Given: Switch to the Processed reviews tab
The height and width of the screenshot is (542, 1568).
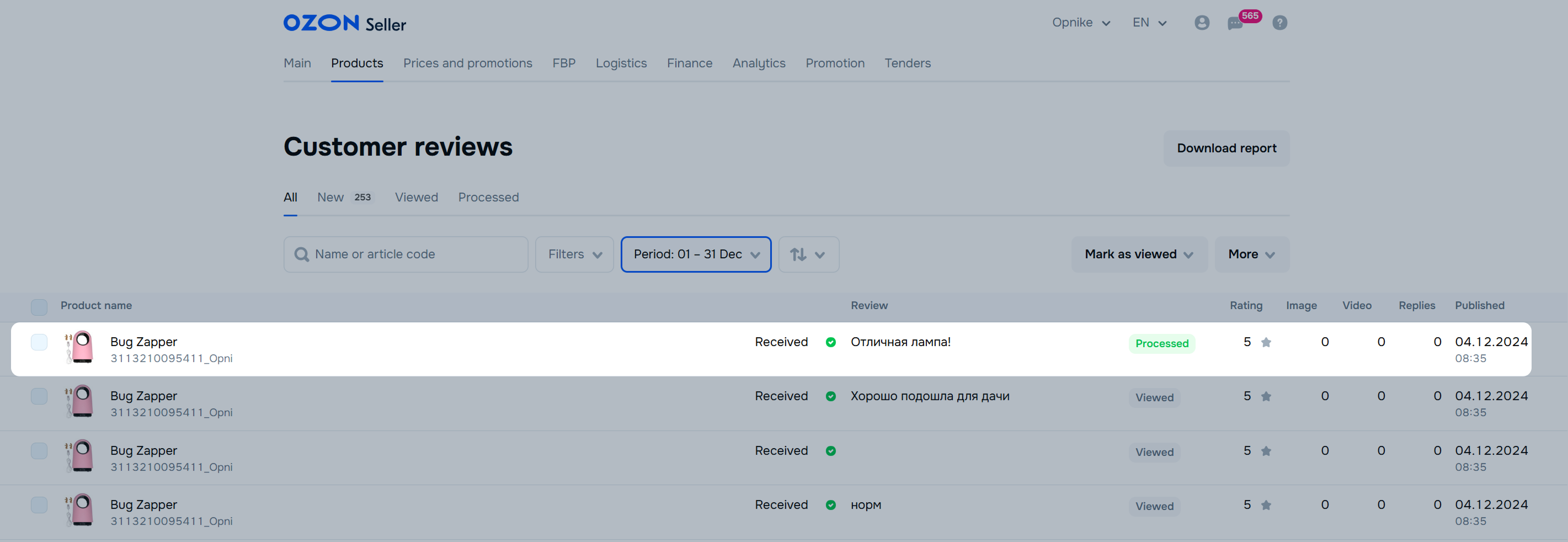Looking at the screenshot, I should pos(488,197).
